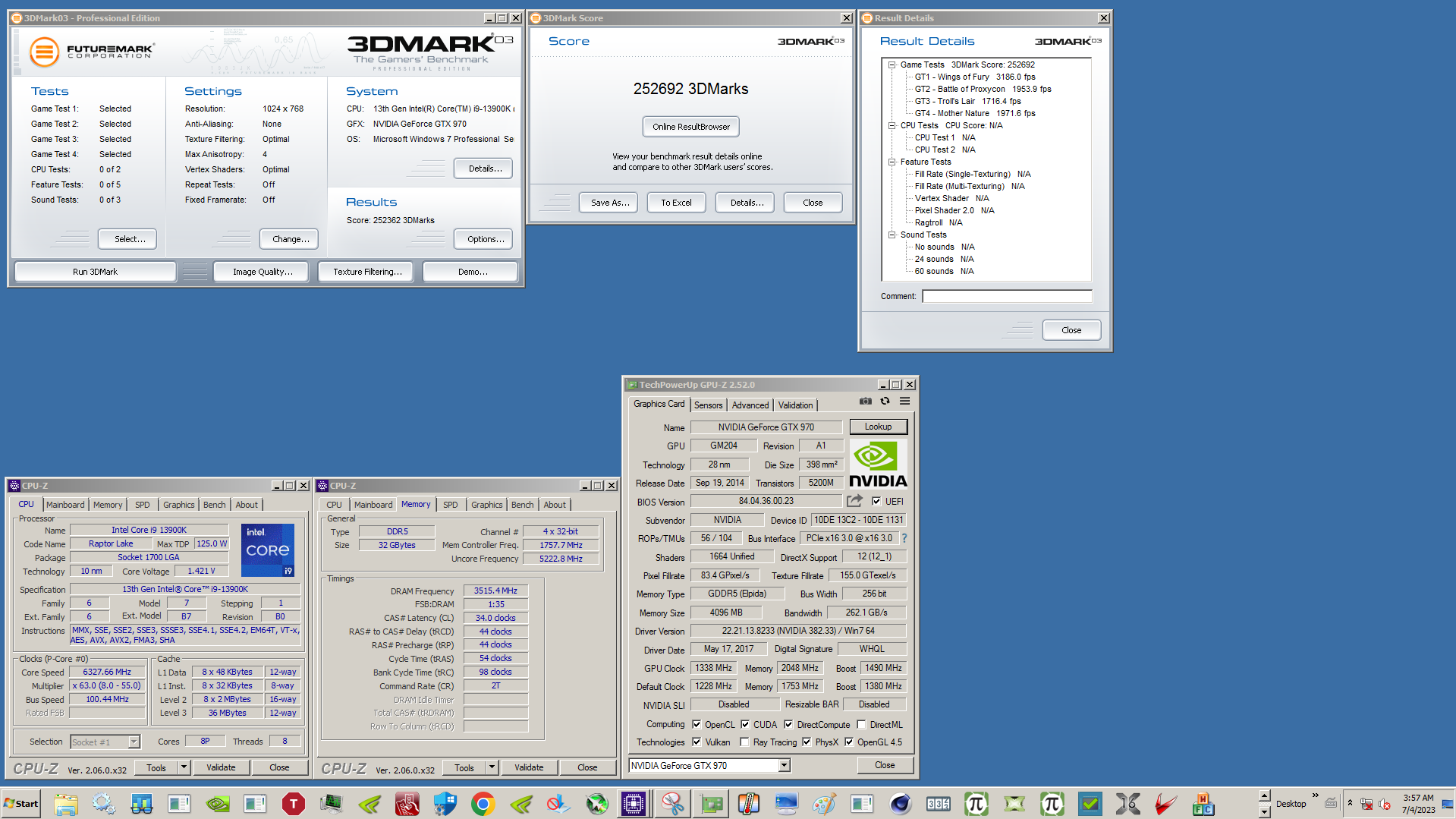1456x819 pixels.
Task: Click Lookup button in GPU-Z
Action: (878, 427)
